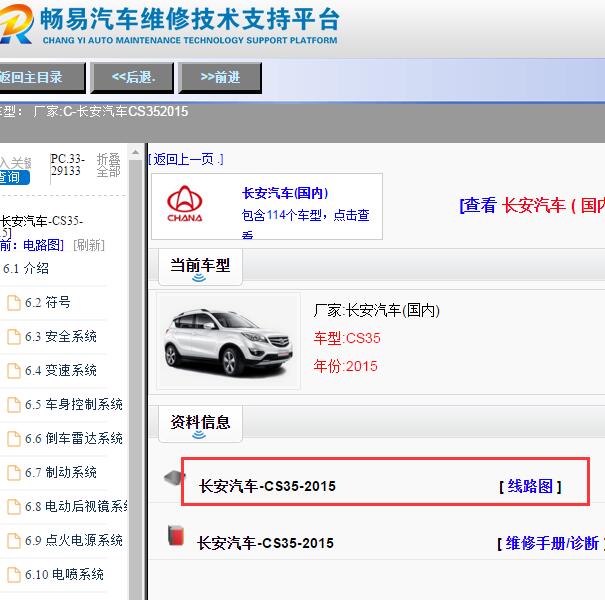Click the page icon beside 6.3 安全系统
Viewport: 605px width, 600px height.
click(14, 337)
